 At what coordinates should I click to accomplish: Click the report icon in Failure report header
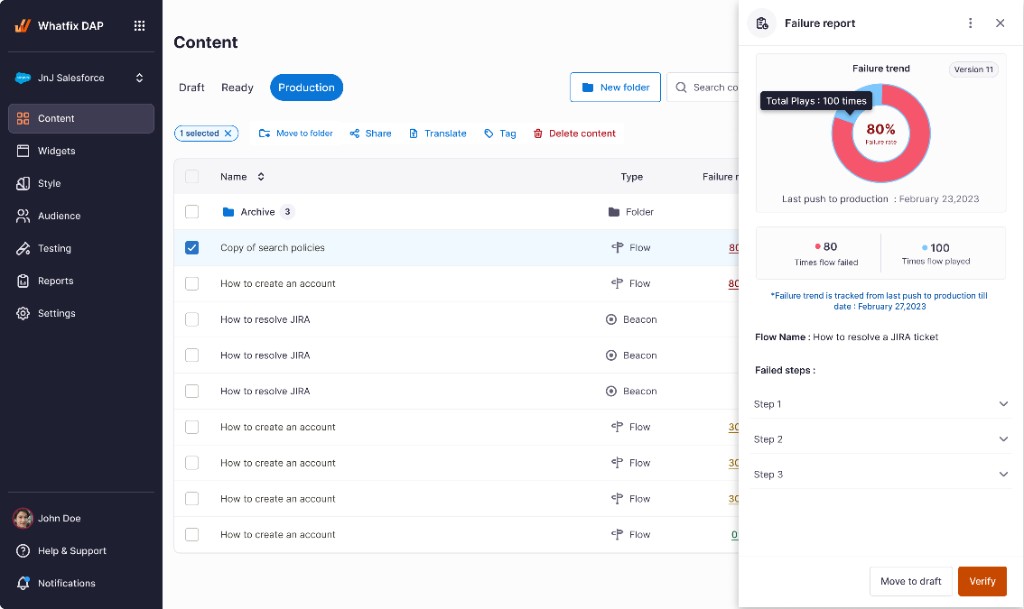tap(761, 23)
